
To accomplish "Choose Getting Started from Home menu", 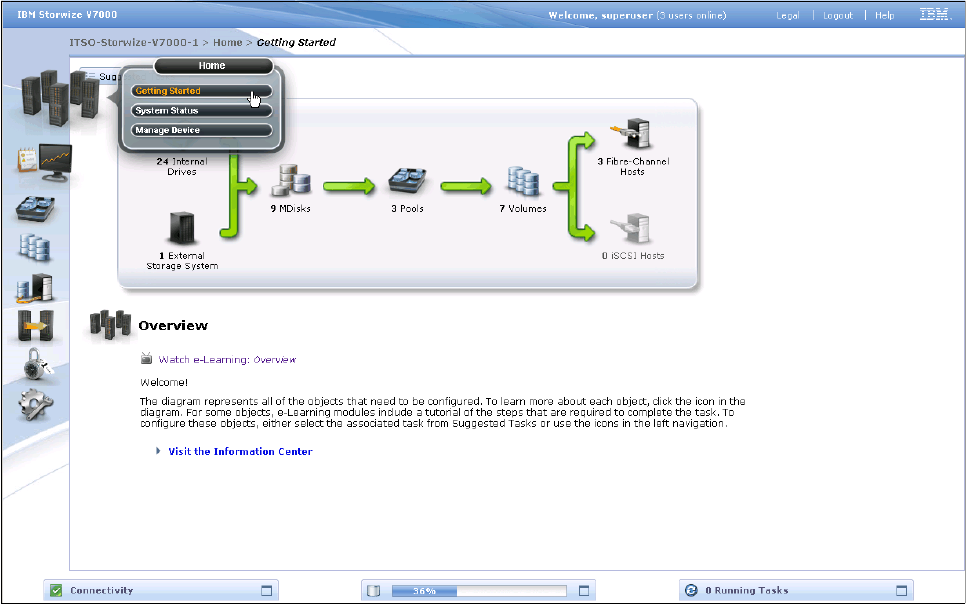I will coord(201,91).
